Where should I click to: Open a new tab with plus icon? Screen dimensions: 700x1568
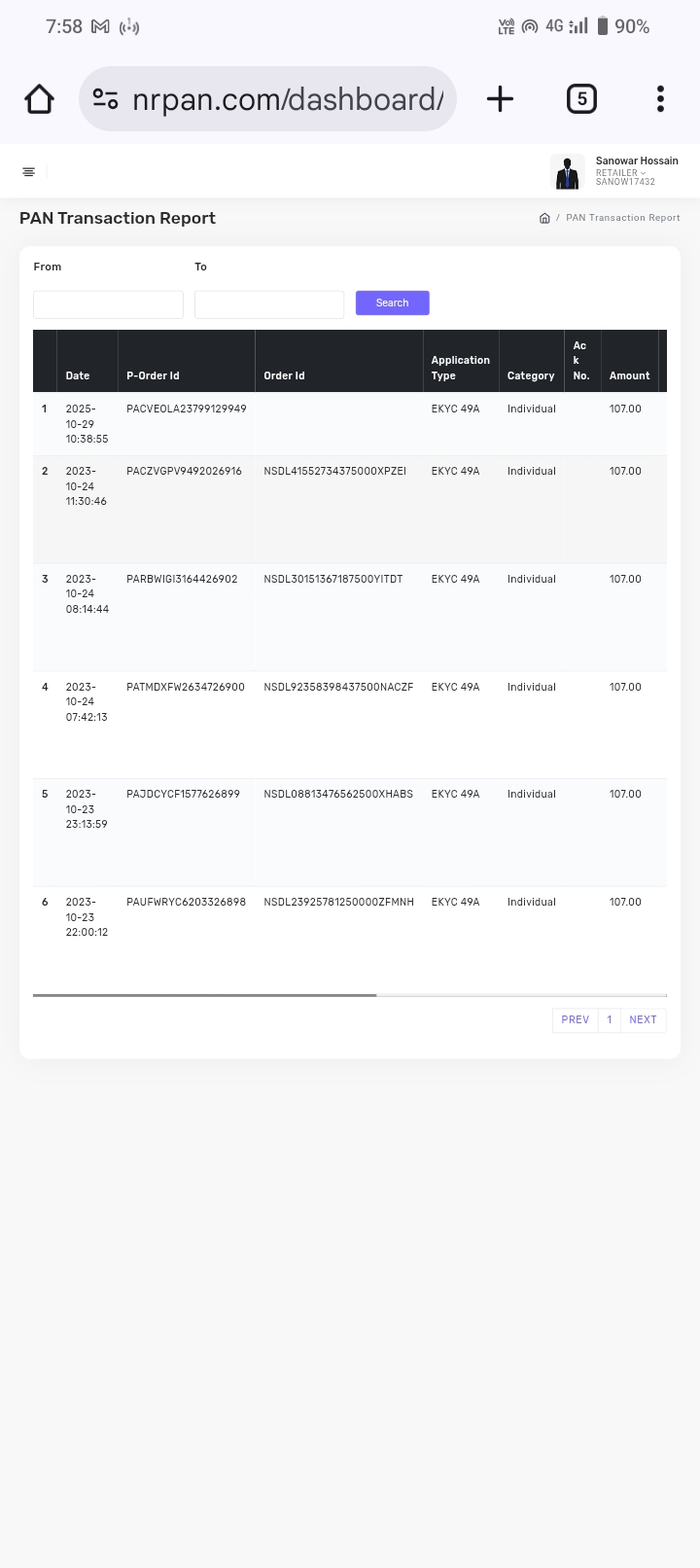(500, 99)
